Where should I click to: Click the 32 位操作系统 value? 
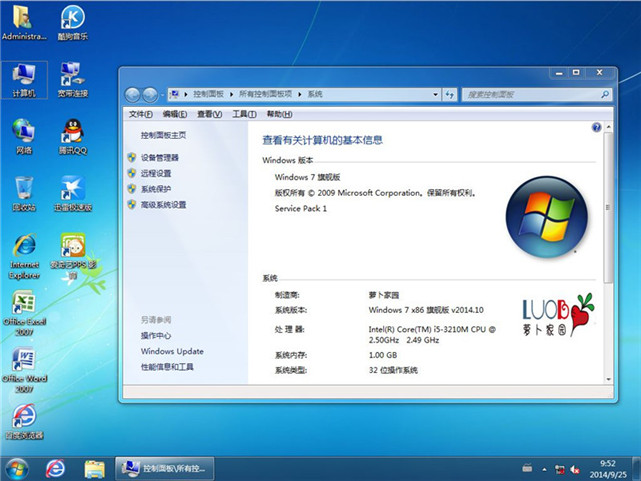coord(393,370)
